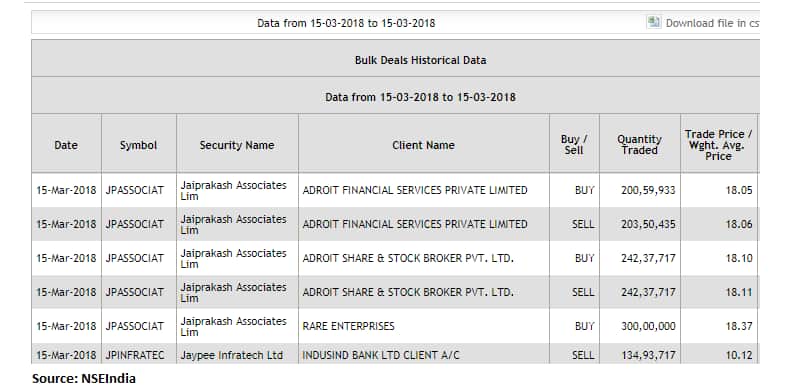This screenshot has height=392, width=812.
Task: Click the CSV download file icon
Action: [x=654, y=22]
